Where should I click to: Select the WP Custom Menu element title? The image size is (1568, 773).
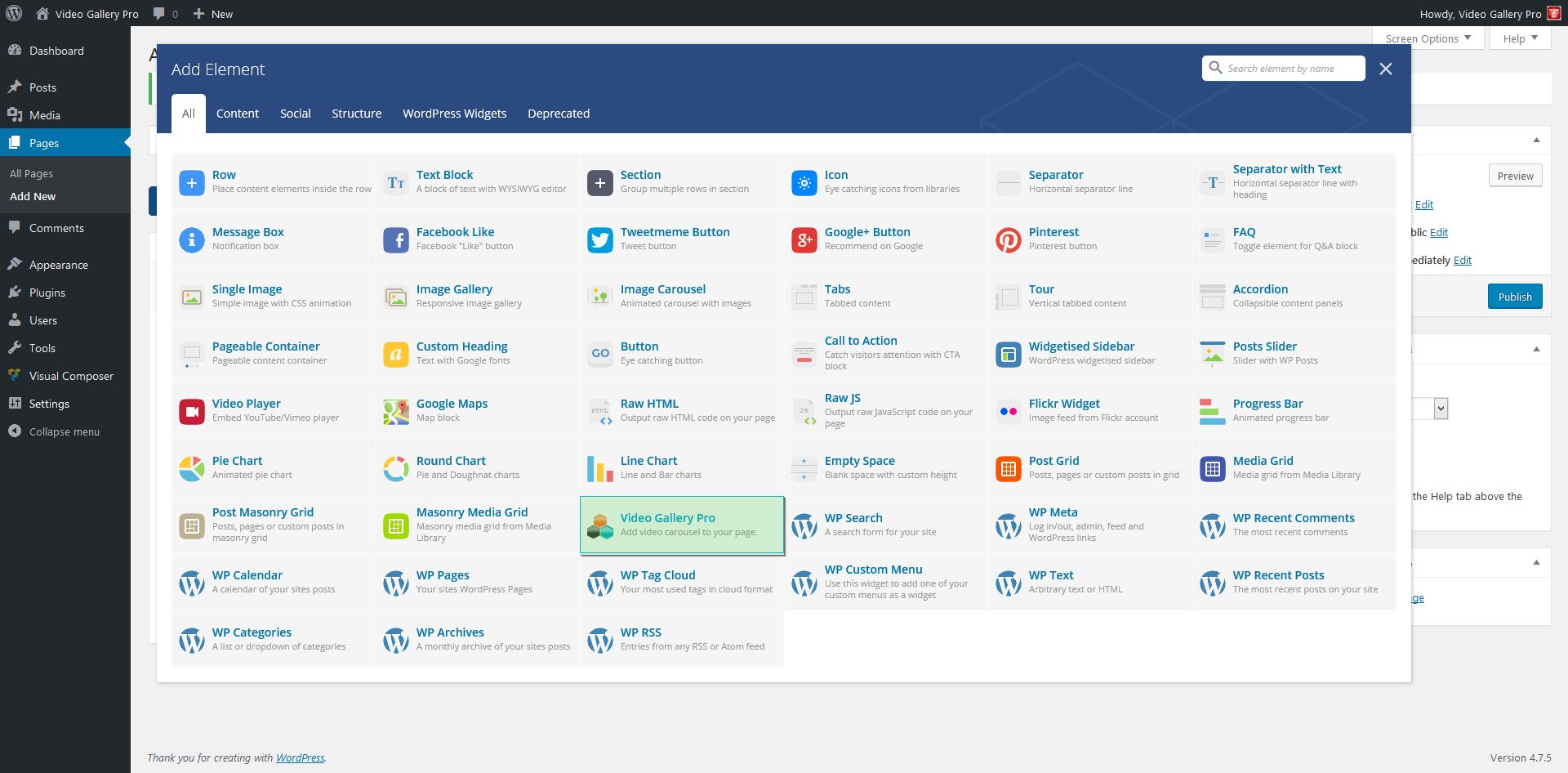pos(873,570)
